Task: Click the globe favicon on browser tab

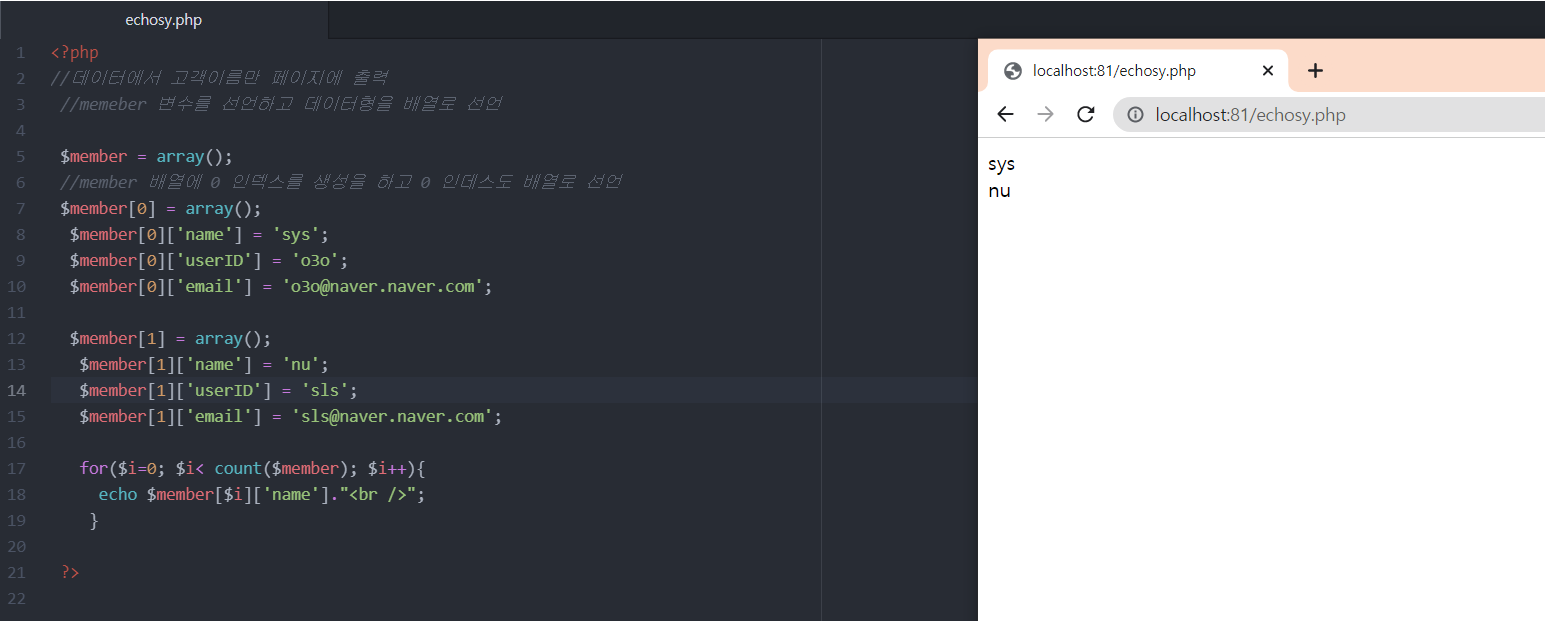Action: 1013,71
